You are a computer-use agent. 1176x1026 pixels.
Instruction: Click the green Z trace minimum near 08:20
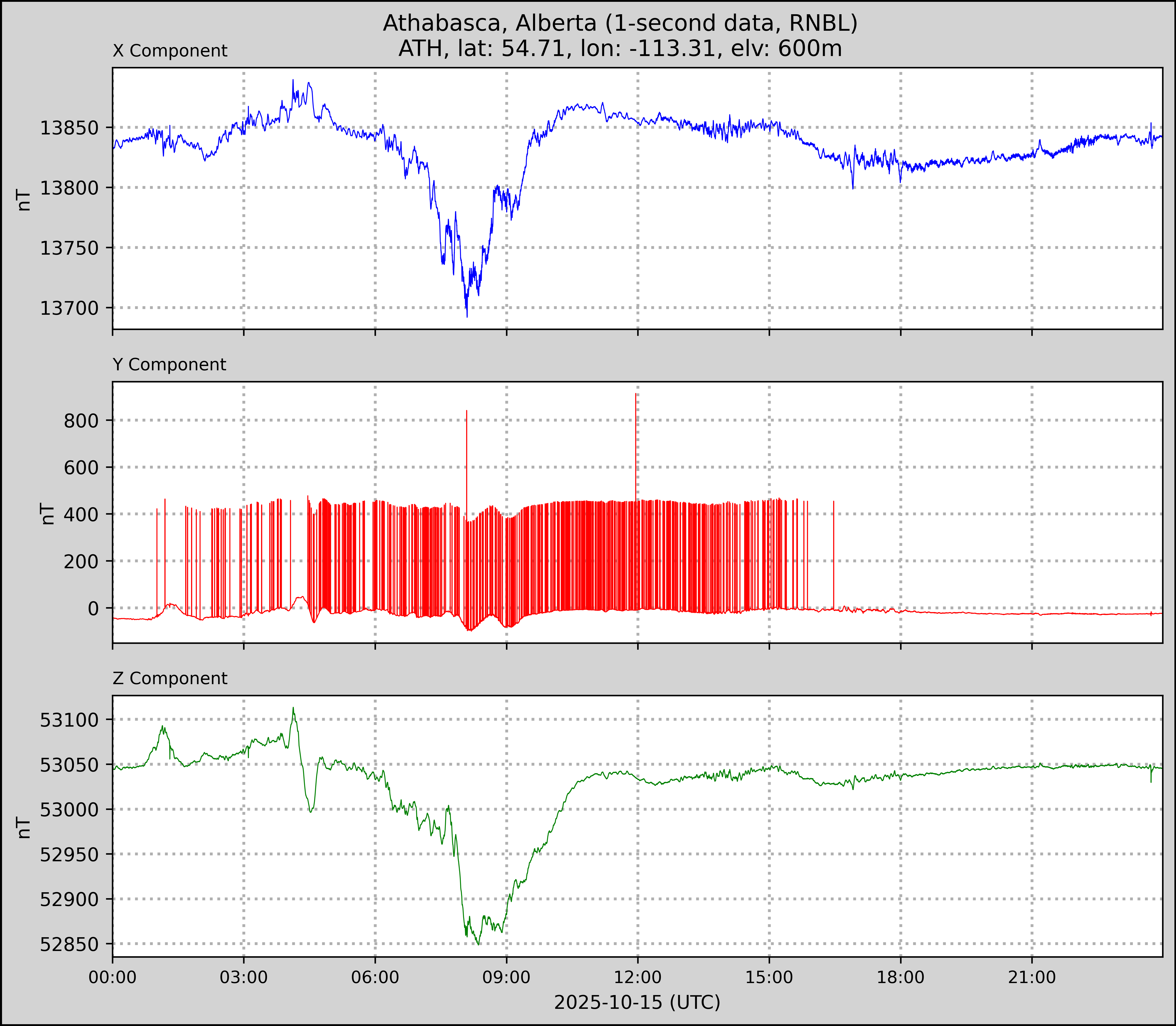click(478, 944)
